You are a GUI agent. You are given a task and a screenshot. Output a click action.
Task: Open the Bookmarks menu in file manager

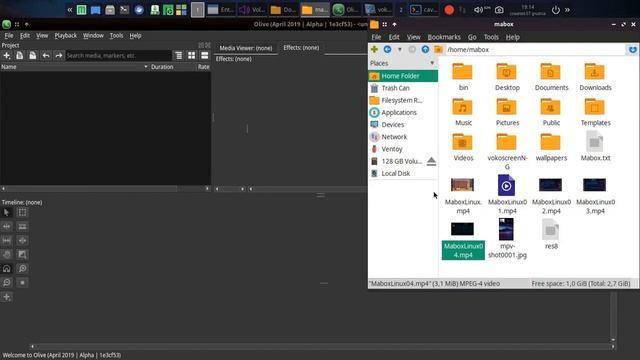click(x=444, y=37)
